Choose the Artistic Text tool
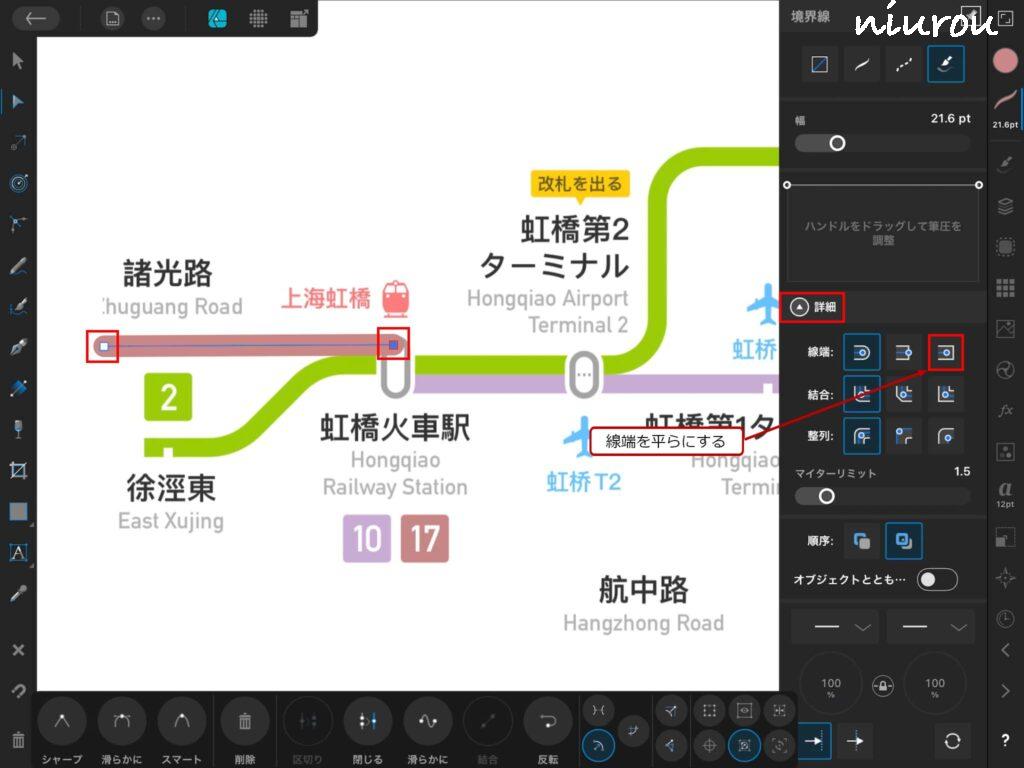The height and width of the screenshot is (768, 1024). point(17,552)
